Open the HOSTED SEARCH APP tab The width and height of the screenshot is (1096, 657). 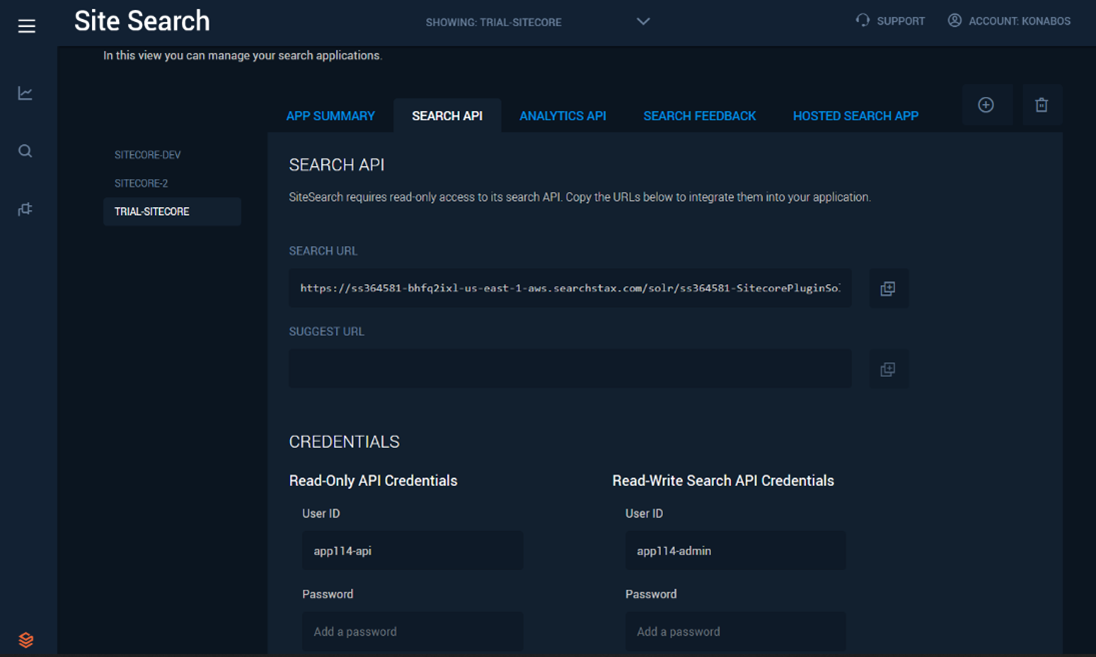point(855,115)
